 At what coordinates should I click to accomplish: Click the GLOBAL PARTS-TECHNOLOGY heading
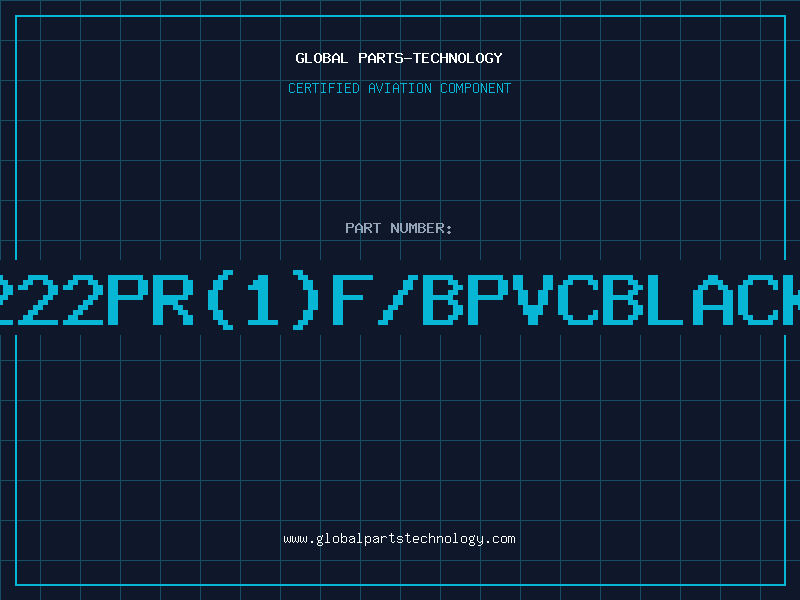coord(399,58)
